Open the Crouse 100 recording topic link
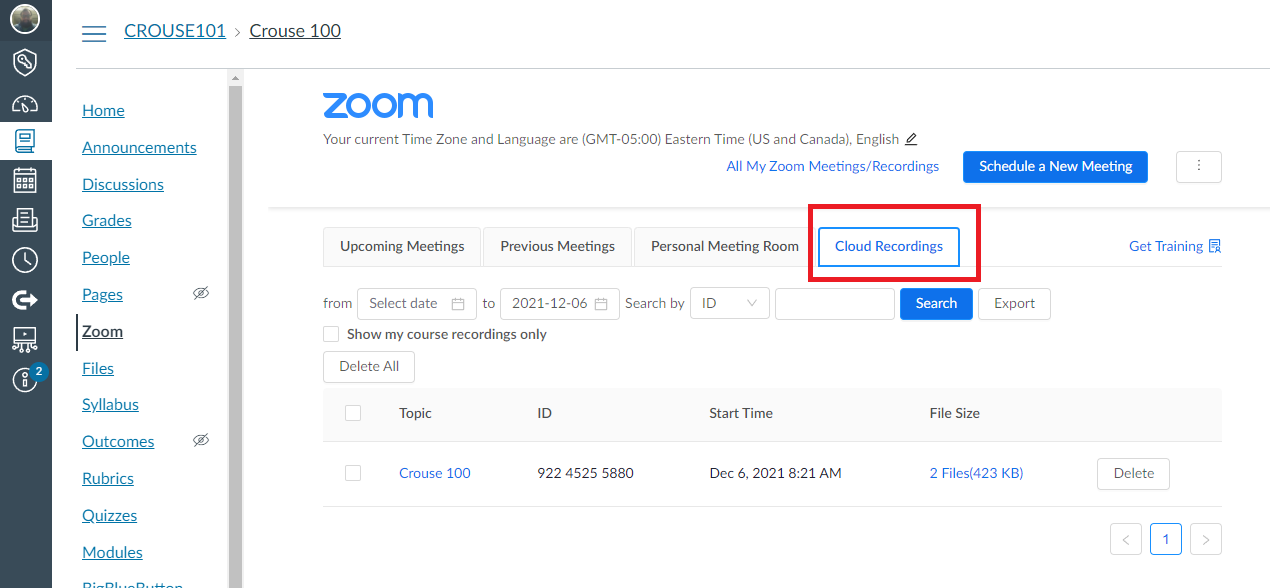This screenshot has height=588, width=1270. 434,473
